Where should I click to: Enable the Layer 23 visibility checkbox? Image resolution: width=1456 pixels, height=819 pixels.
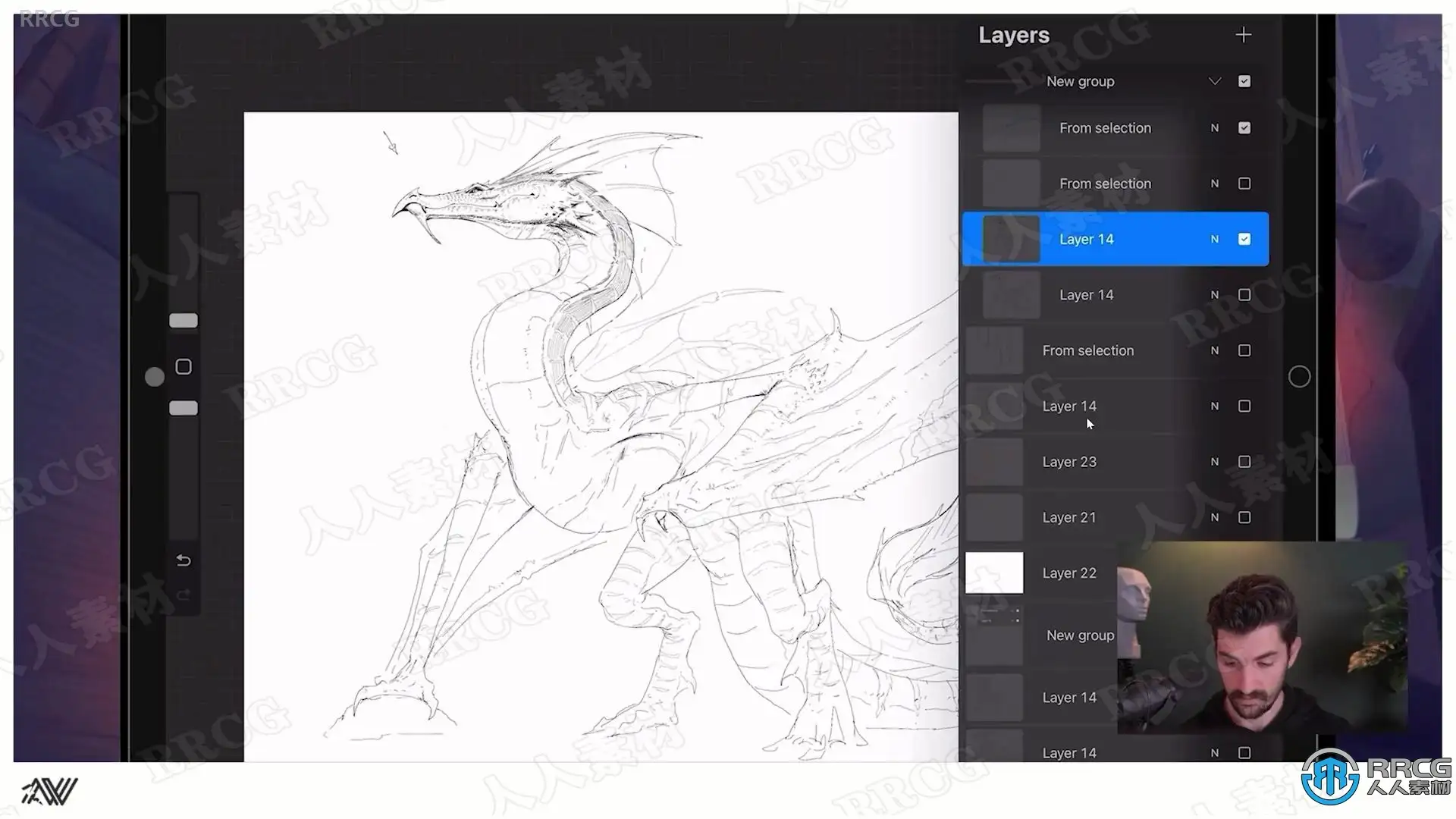pos(1244,462)
